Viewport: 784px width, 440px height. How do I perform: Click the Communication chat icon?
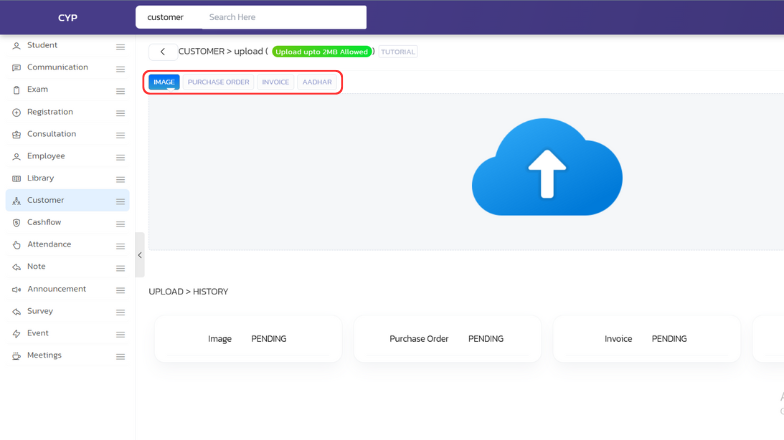click(16, 68)
